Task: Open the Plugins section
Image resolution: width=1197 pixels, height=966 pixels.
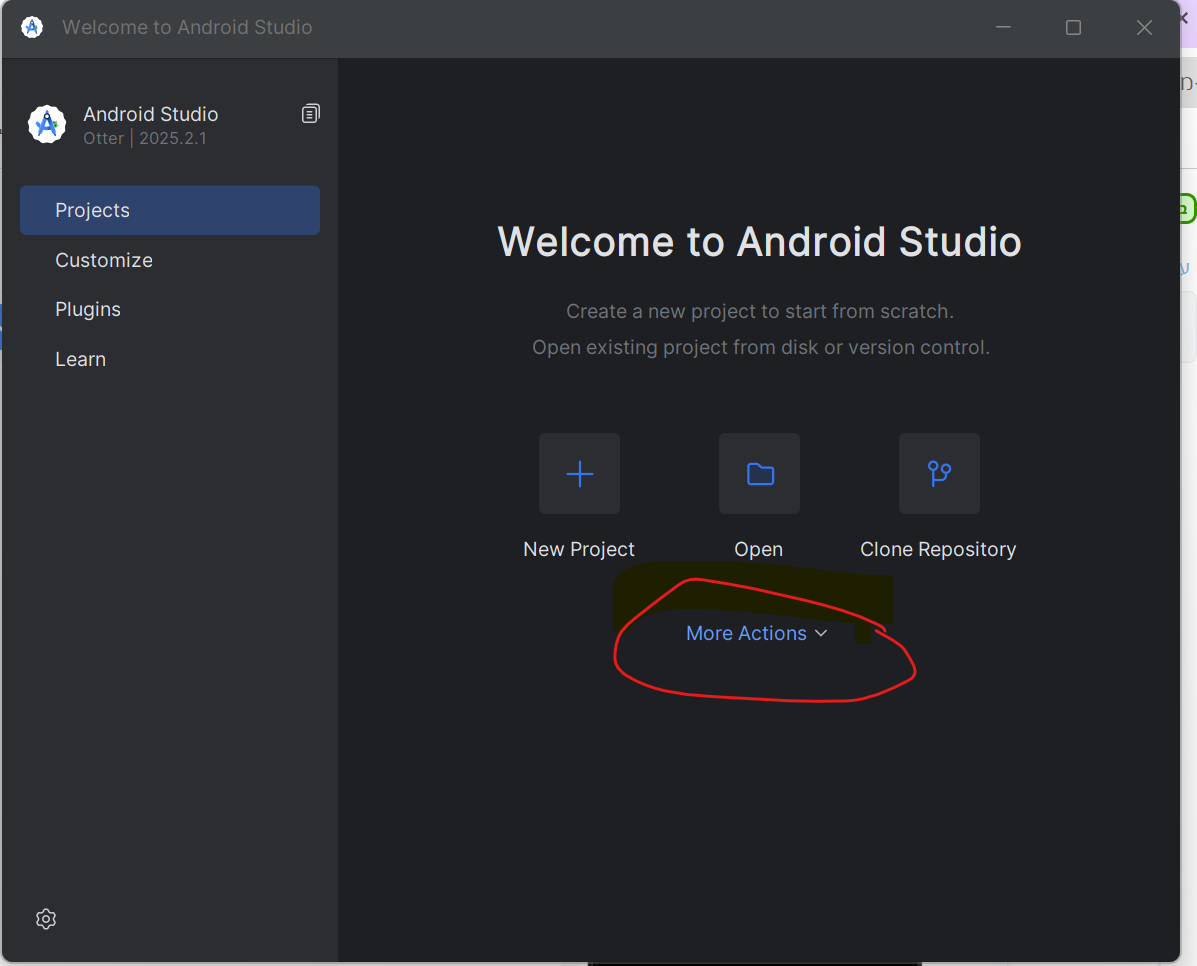Action: tap(88, 310)
